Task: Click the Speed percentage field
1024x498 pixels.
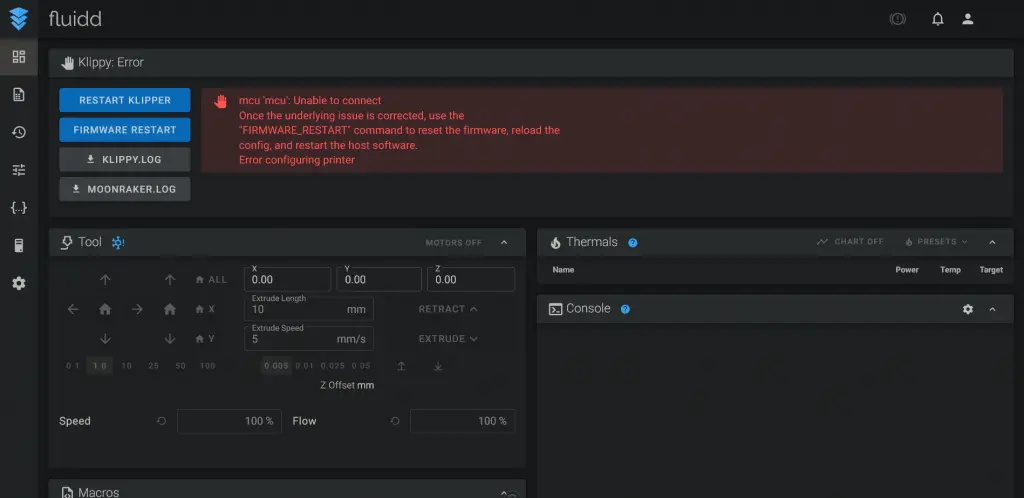Action: click(x=229, y=421)
